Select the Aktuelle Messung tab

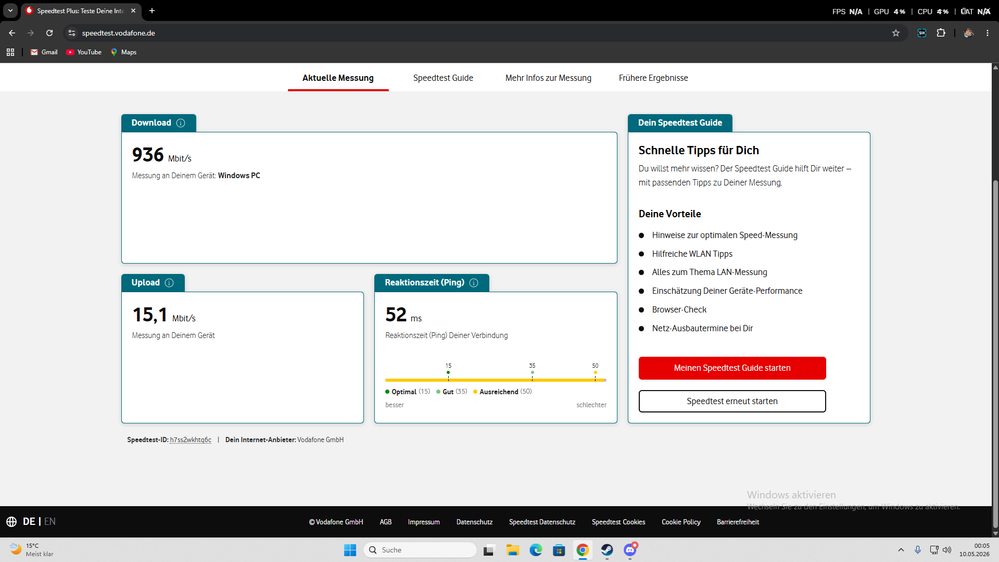click(338, 78)
